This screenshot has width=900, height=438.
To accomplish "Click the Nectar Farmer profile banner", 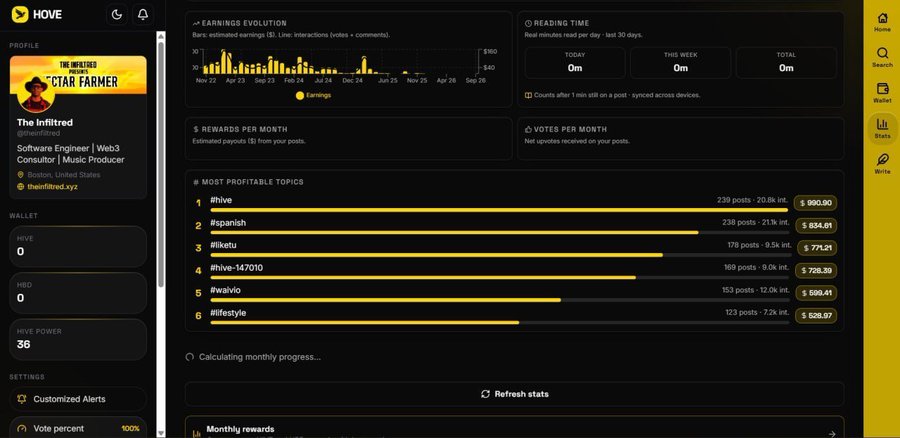I will (78, 75).
